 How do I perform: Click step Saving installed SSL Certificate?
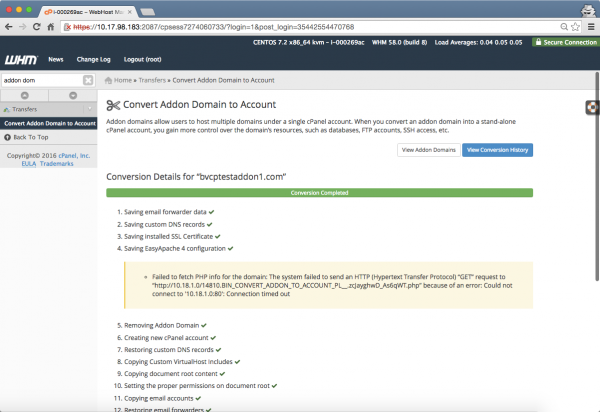(x=168, y=236)
